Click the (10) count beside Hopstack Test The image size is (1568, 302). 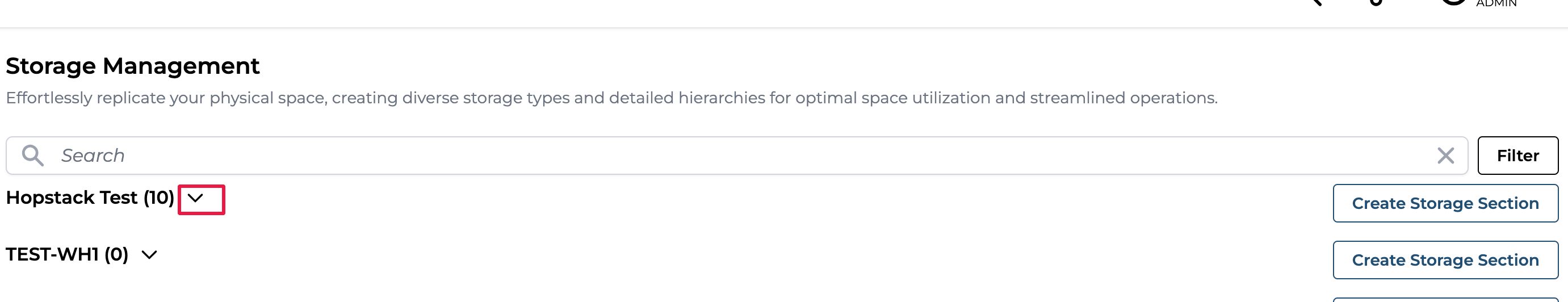tap(159, 198)
